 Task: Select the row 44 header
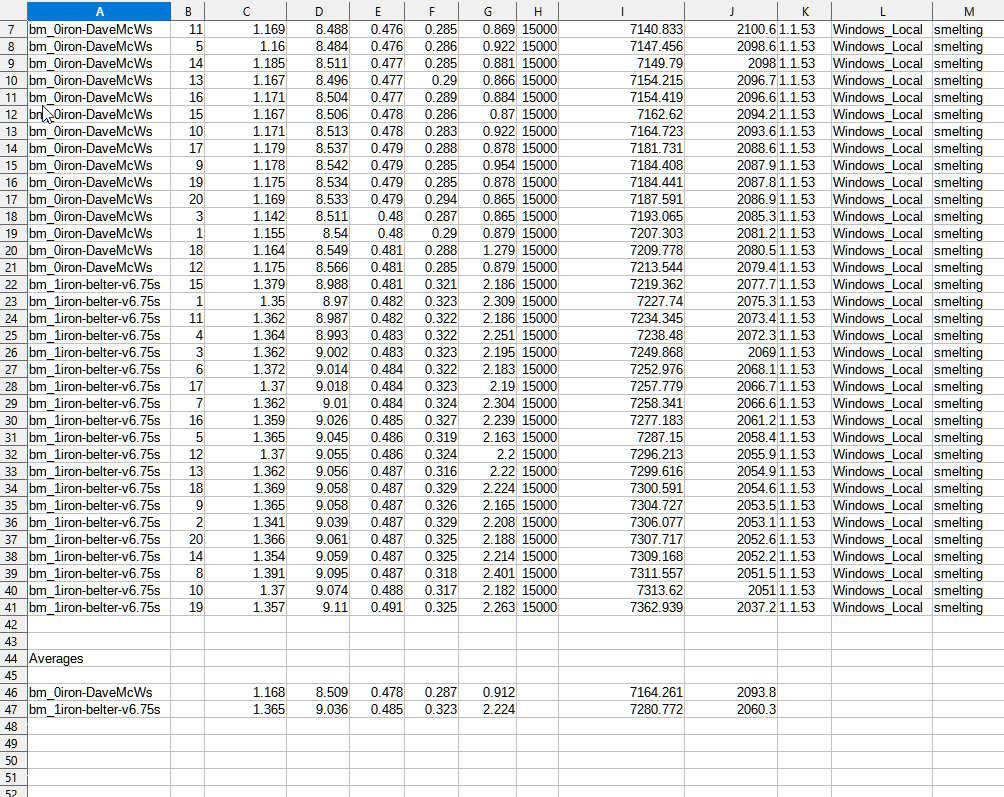coord(12,659)
